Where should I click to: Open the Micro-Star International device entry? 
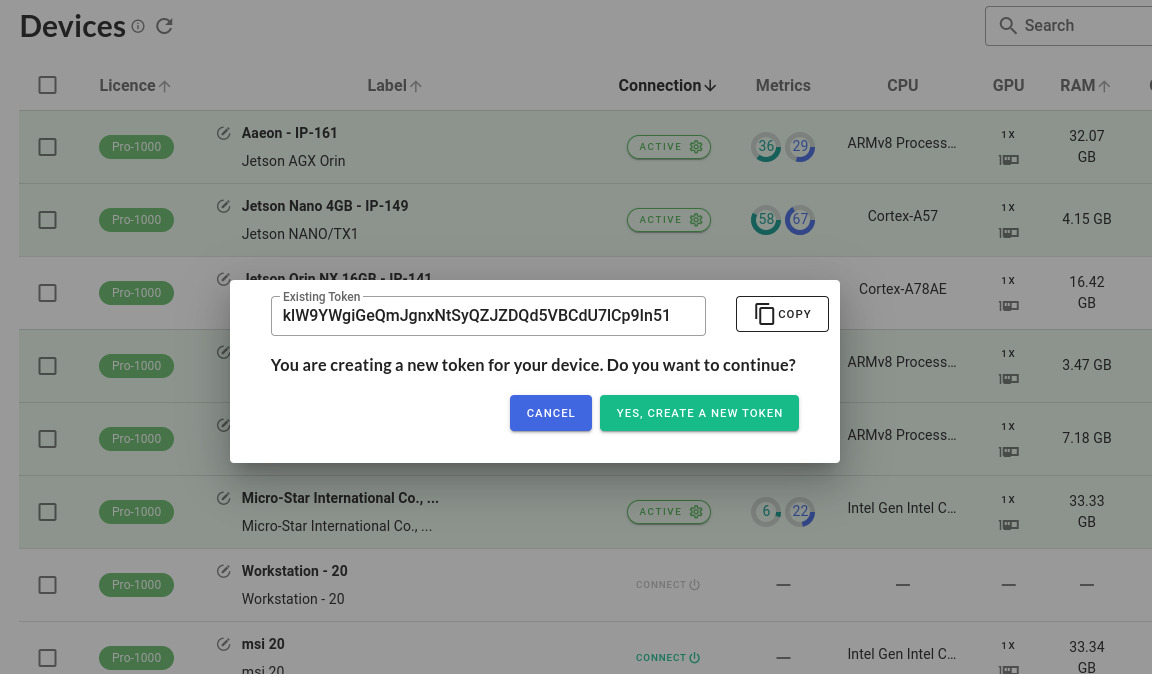pos(340,498)
